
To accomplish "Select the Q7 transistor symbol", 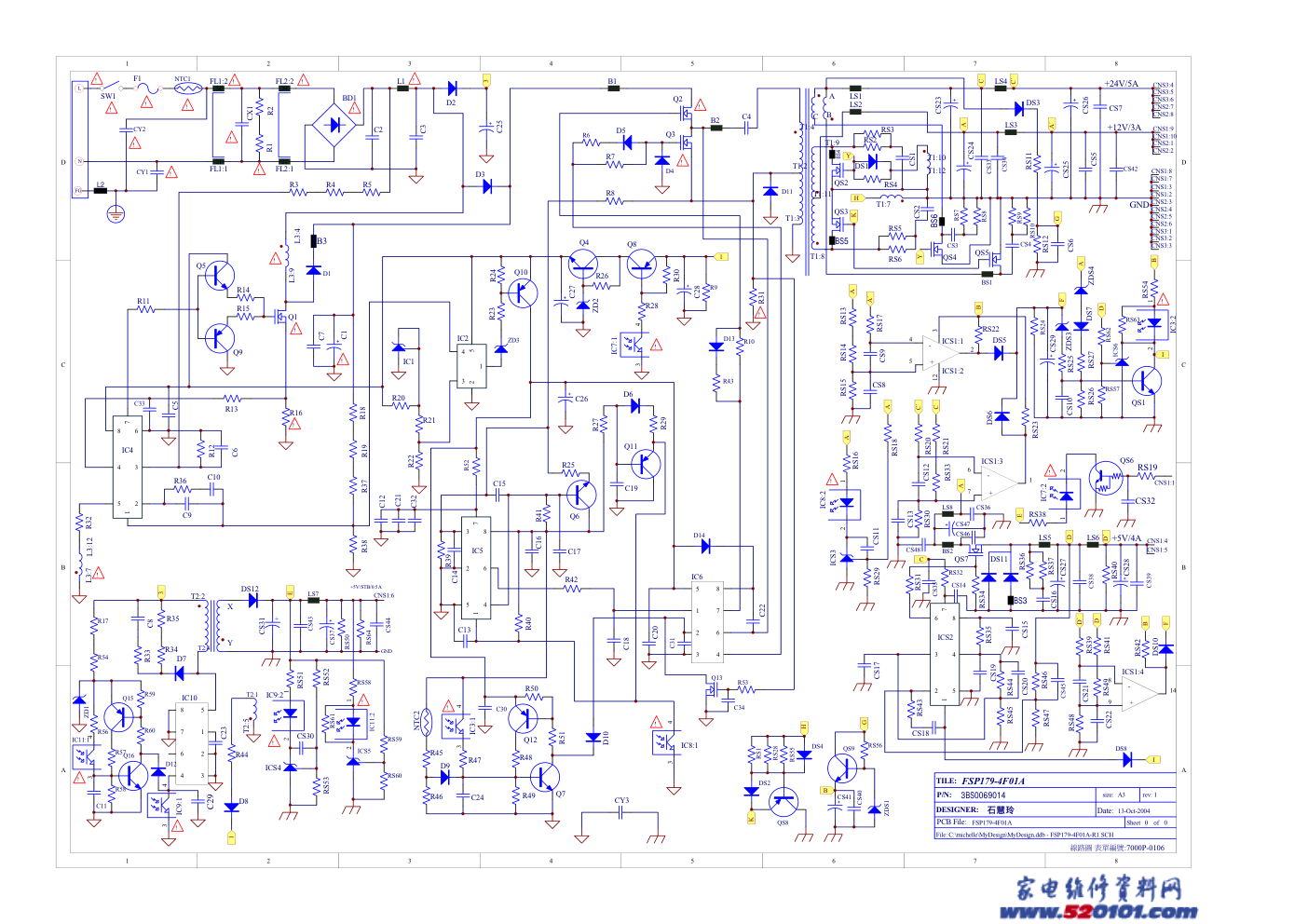I will coord(543,776).
